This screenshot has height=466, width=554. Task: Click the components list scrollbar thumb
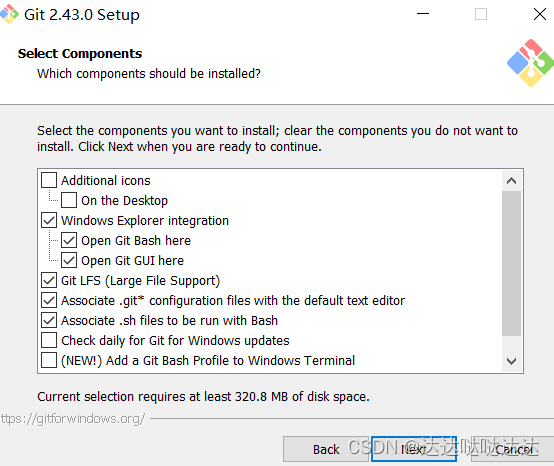tap(511, 263)
